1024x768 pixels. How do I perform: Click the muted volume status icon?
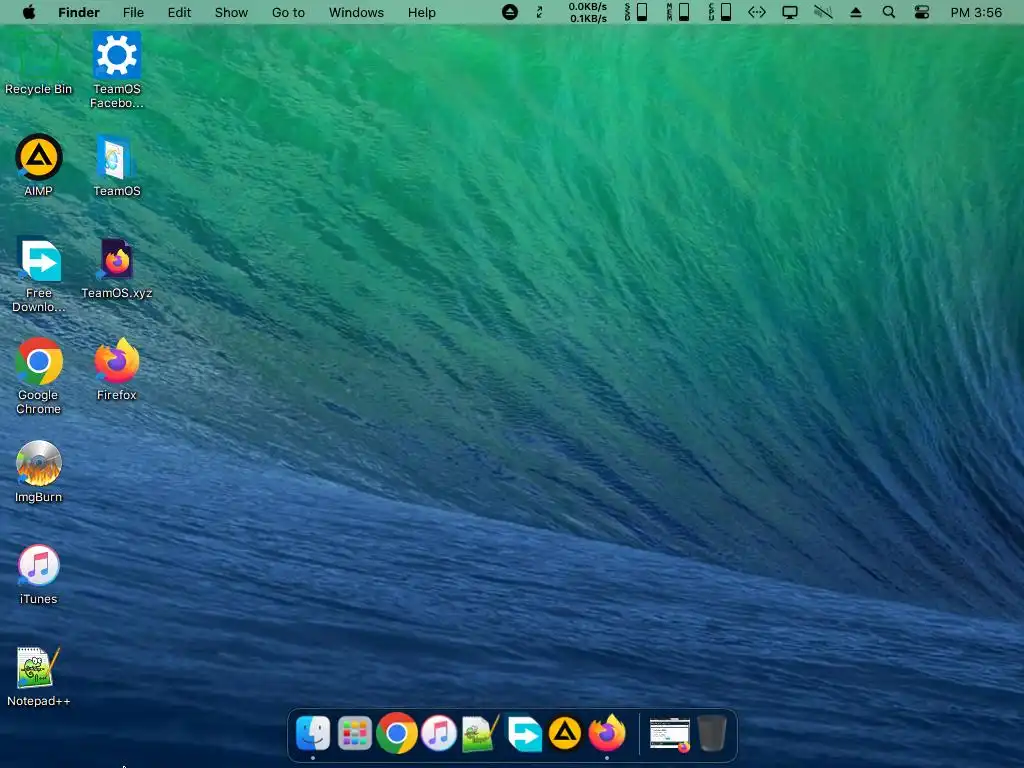click(823, 12)
